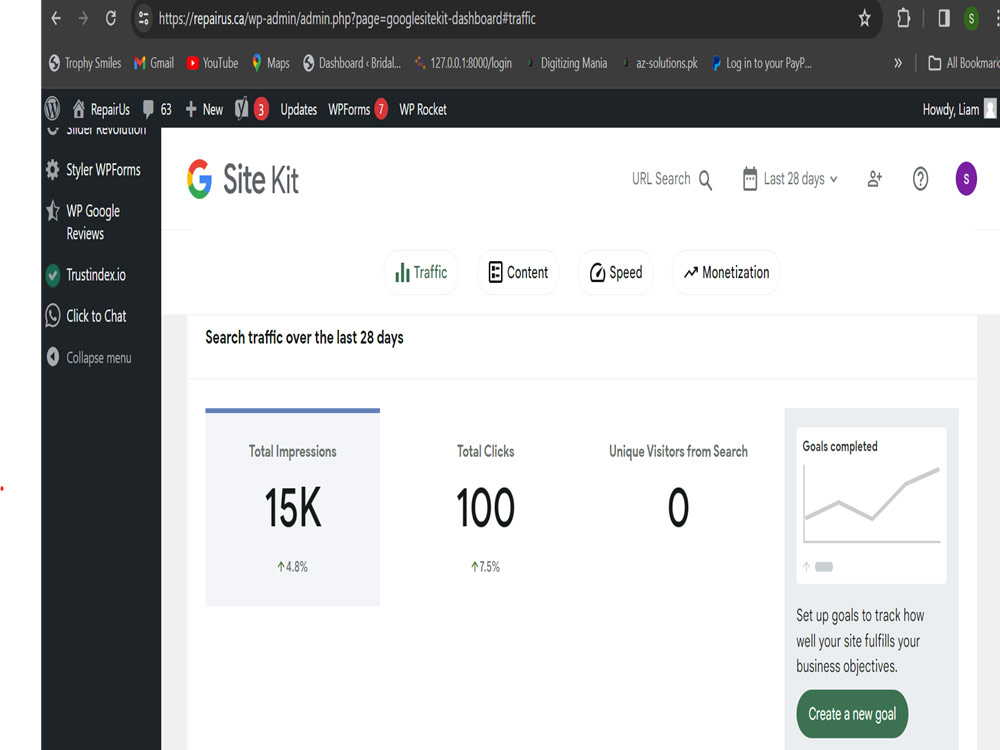Open the Log in to your PayPal bookmark
1000x750 pixels.
(x=761, y=63)
